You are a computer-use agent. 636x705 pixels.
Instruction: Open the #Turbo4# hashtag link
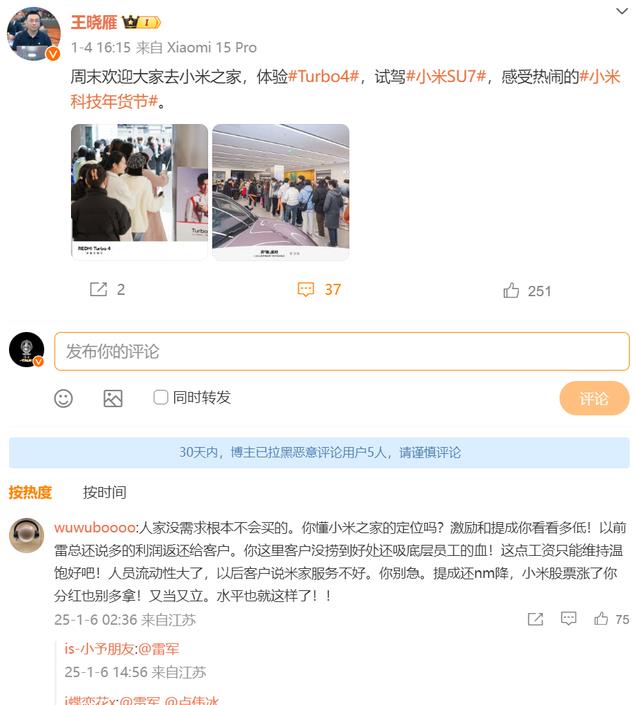pyautogui.click(x=324, y=76)
